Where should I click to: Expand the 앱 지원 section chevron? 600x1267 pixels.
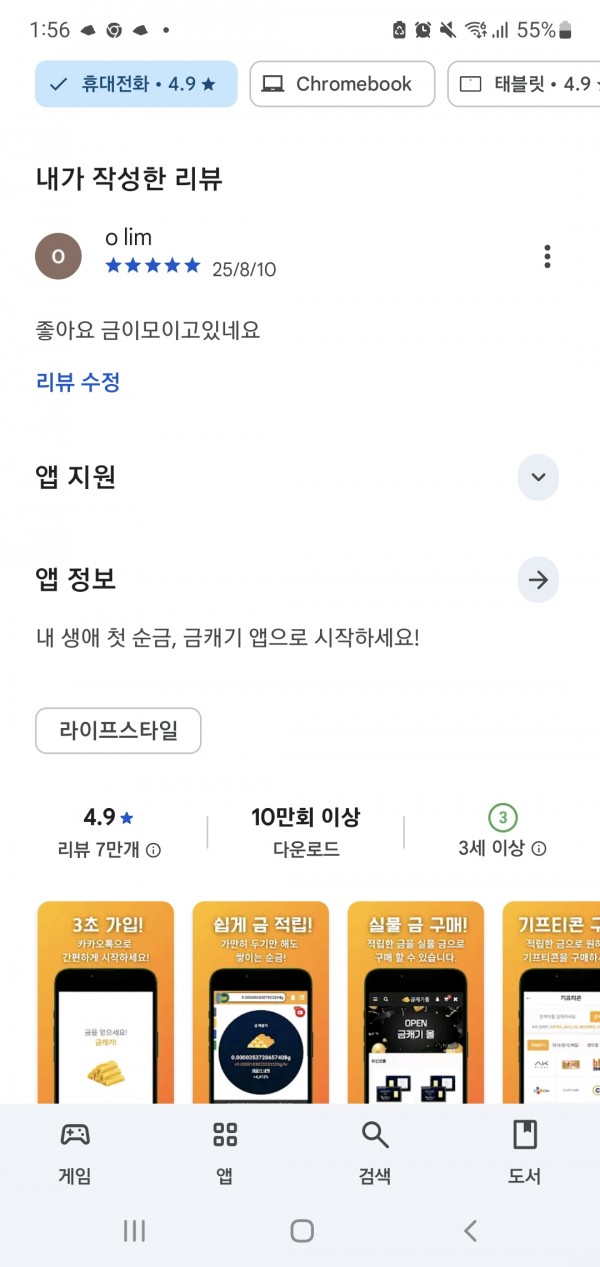[538, 477]
